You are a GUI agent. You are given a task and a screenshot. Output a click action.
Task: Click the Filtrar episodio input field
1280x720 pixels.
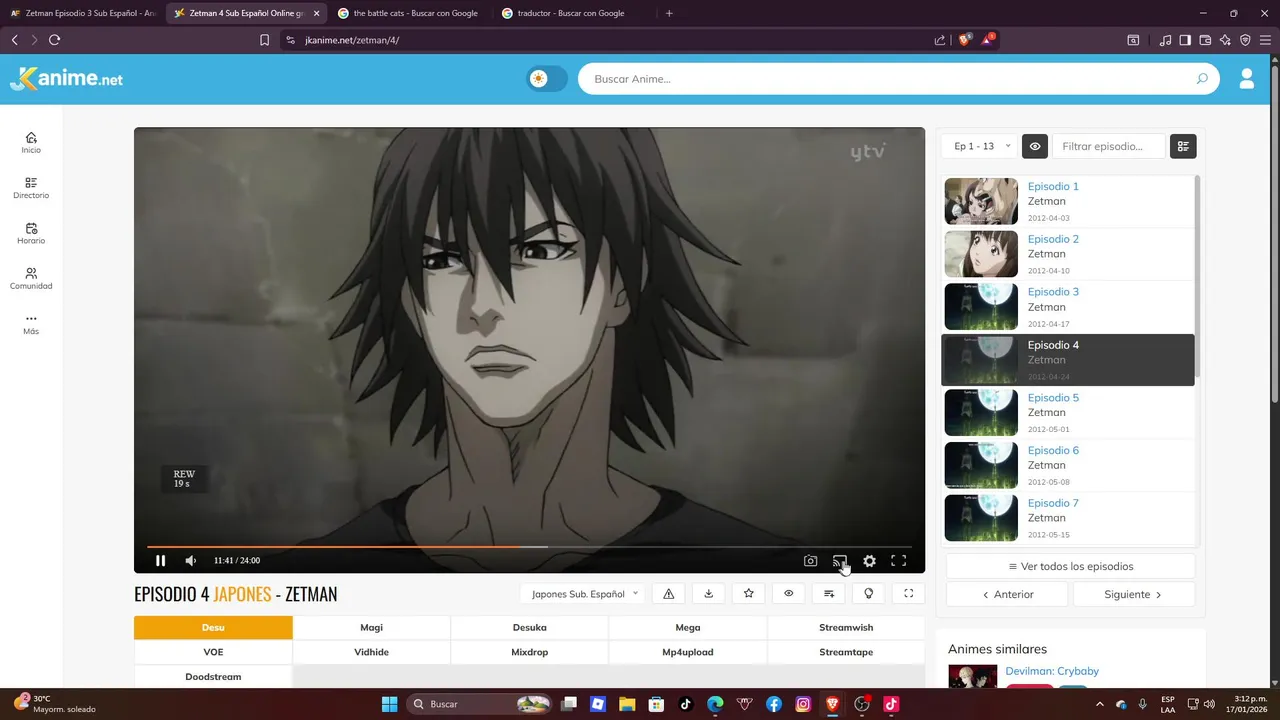pos(1109,146)
